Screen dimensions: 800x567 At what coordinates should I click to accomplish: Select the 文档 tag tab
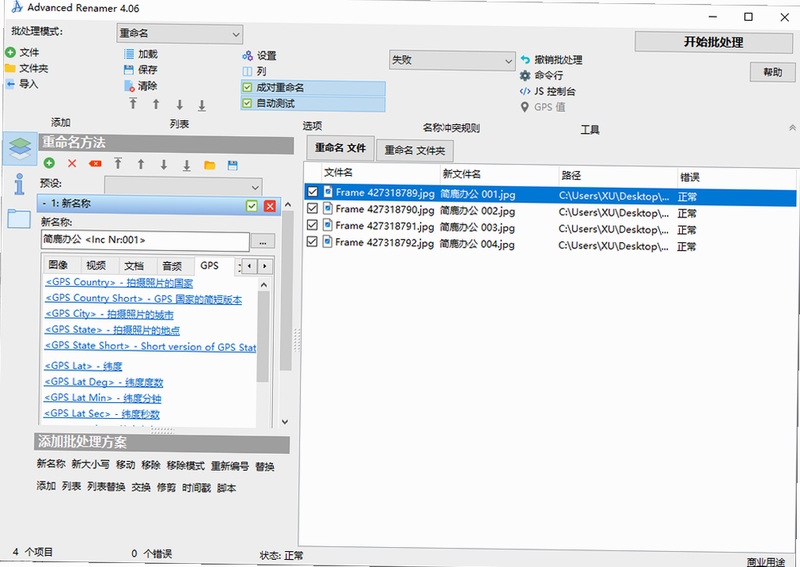click(x=134, y=265)
